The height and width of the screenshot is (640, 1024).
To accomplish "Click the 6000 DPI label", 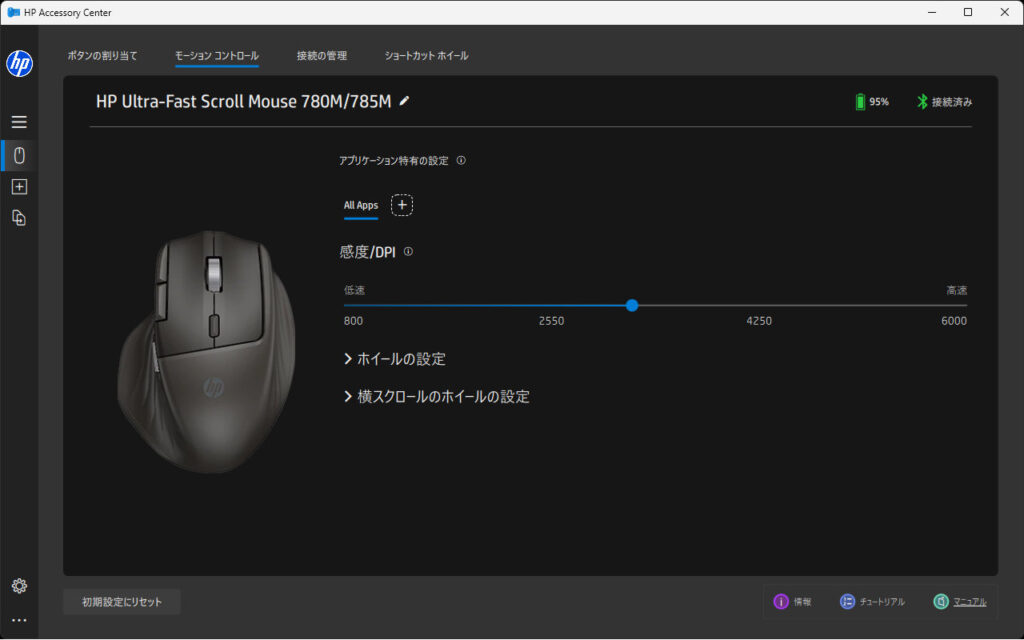I will pyautogui.click(x=954, y=321).
